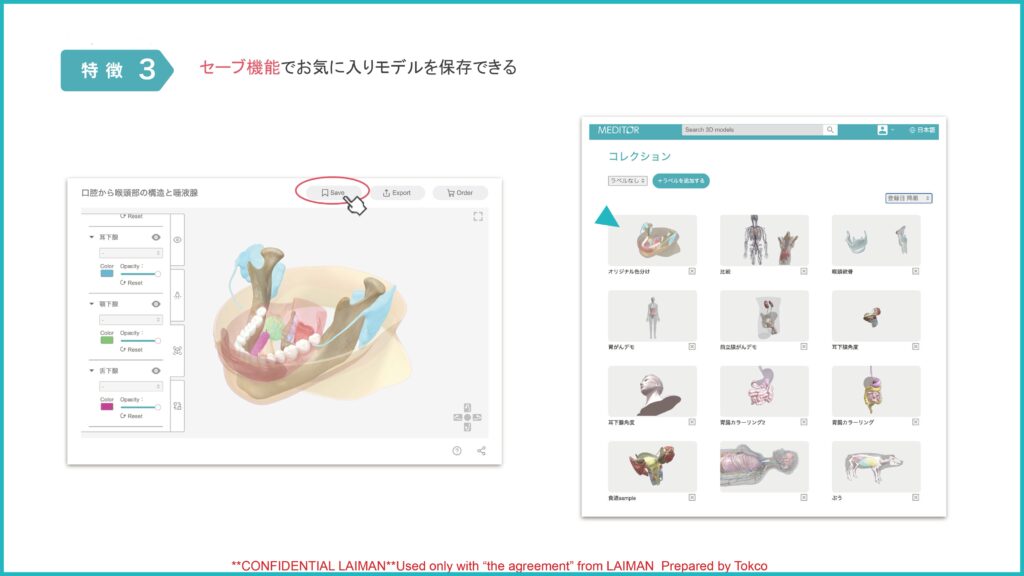This screenshot has width=1024, height=576.
Task: Click the MEDITOR logo in header
Action: point(618,130)
